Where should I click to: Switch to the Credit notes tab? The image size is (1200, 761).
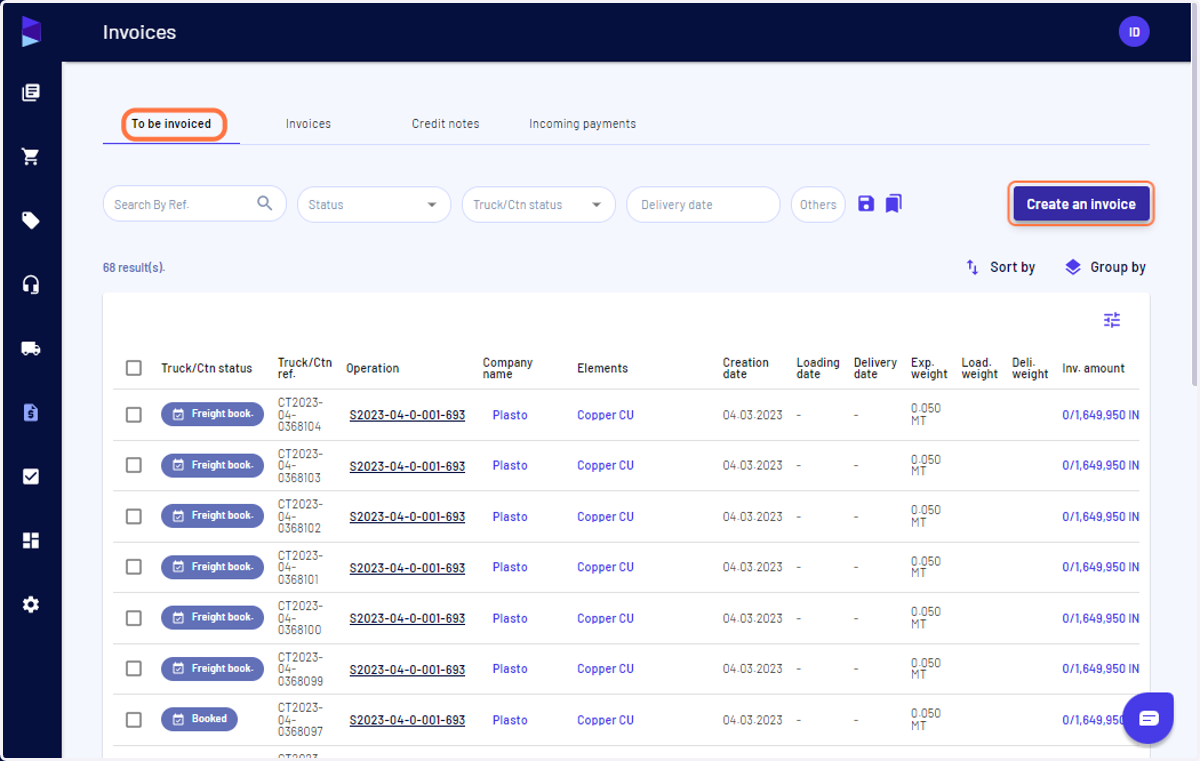pos(445,124)
